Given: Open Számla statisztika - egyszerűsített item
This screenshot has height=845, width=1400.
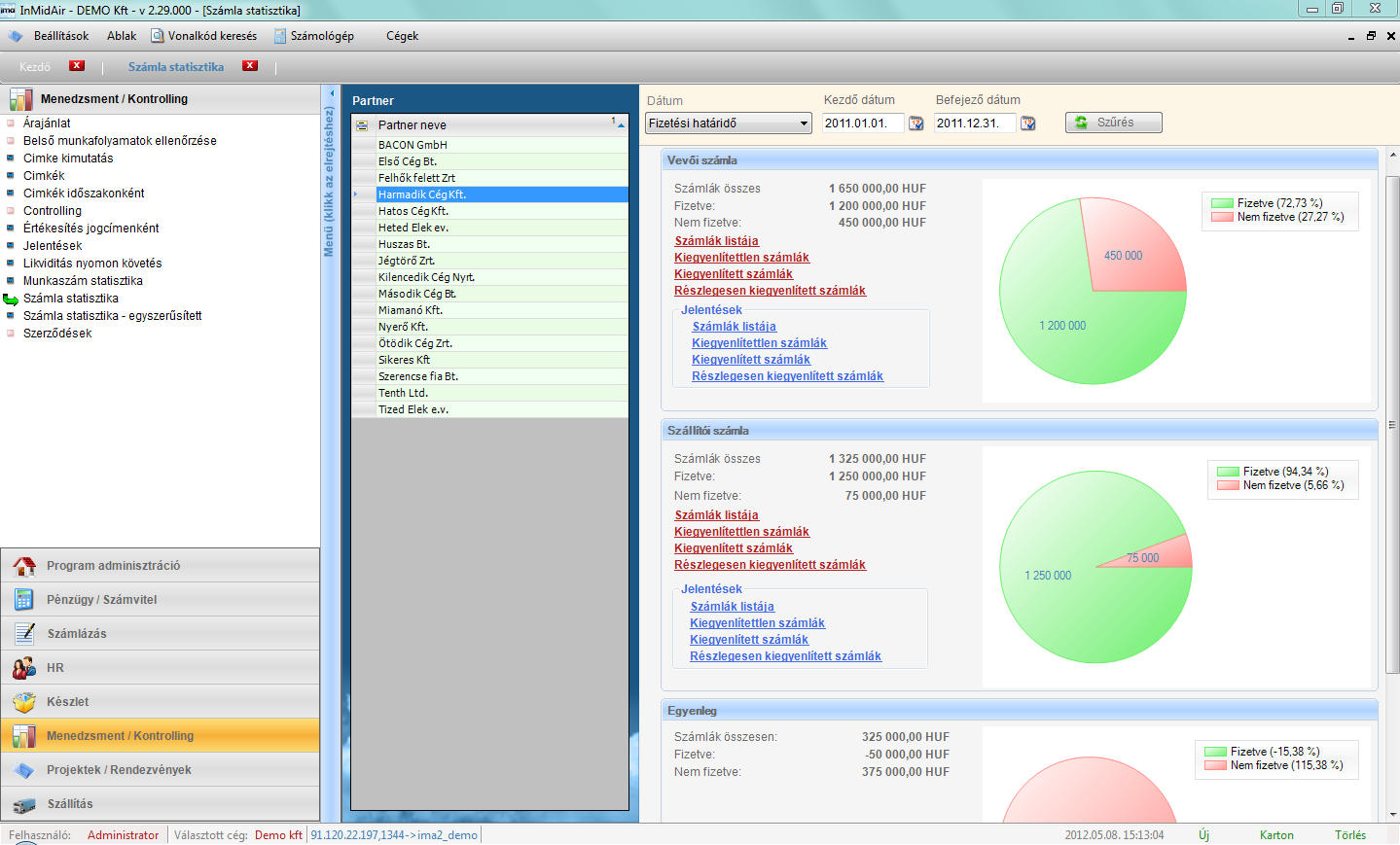Looking at the screenshot, I should (113, 316).
